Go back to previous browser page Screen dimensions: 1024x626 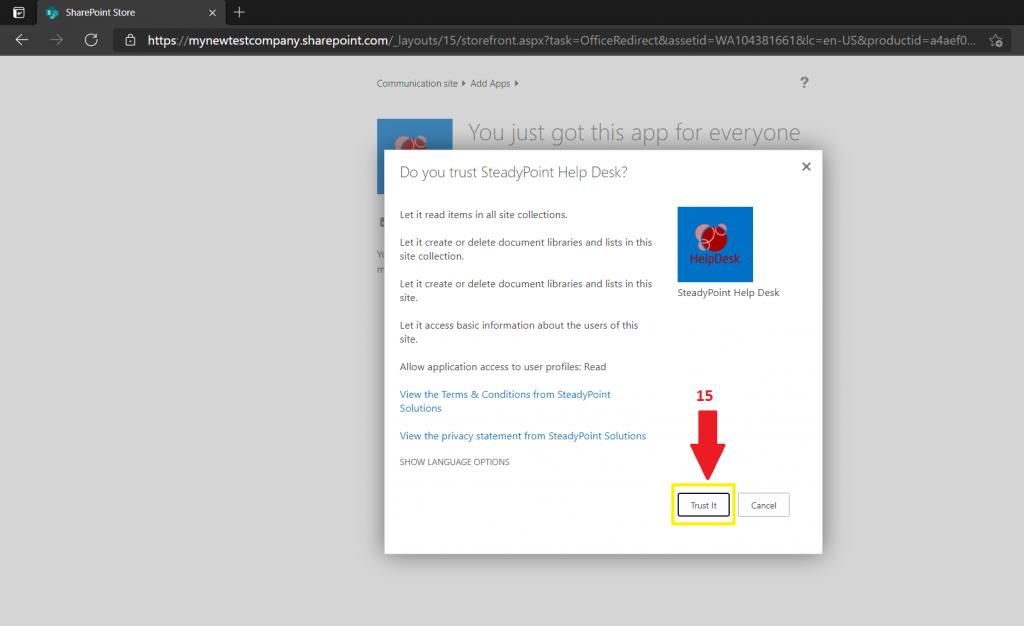22,40
